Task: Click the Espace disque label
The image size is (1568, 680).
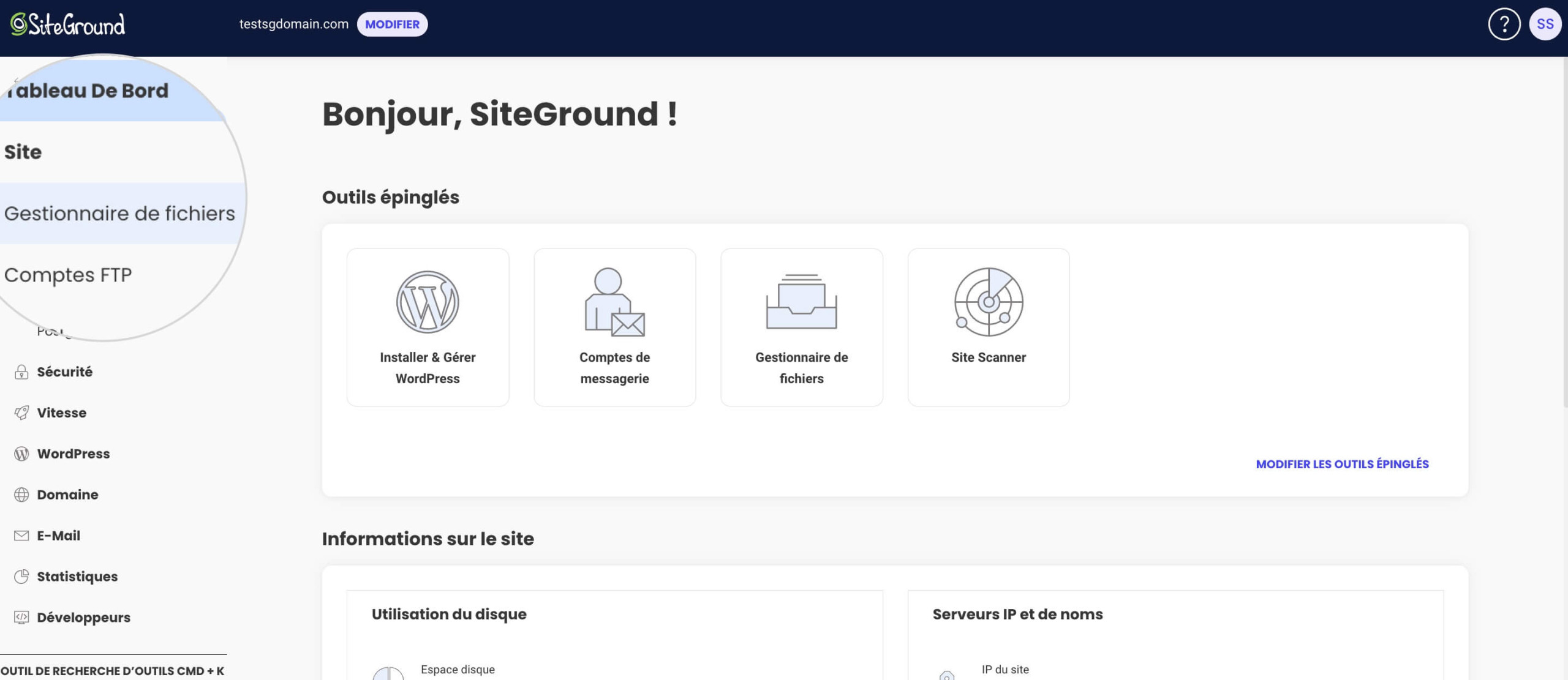Action: click(458, 670)
